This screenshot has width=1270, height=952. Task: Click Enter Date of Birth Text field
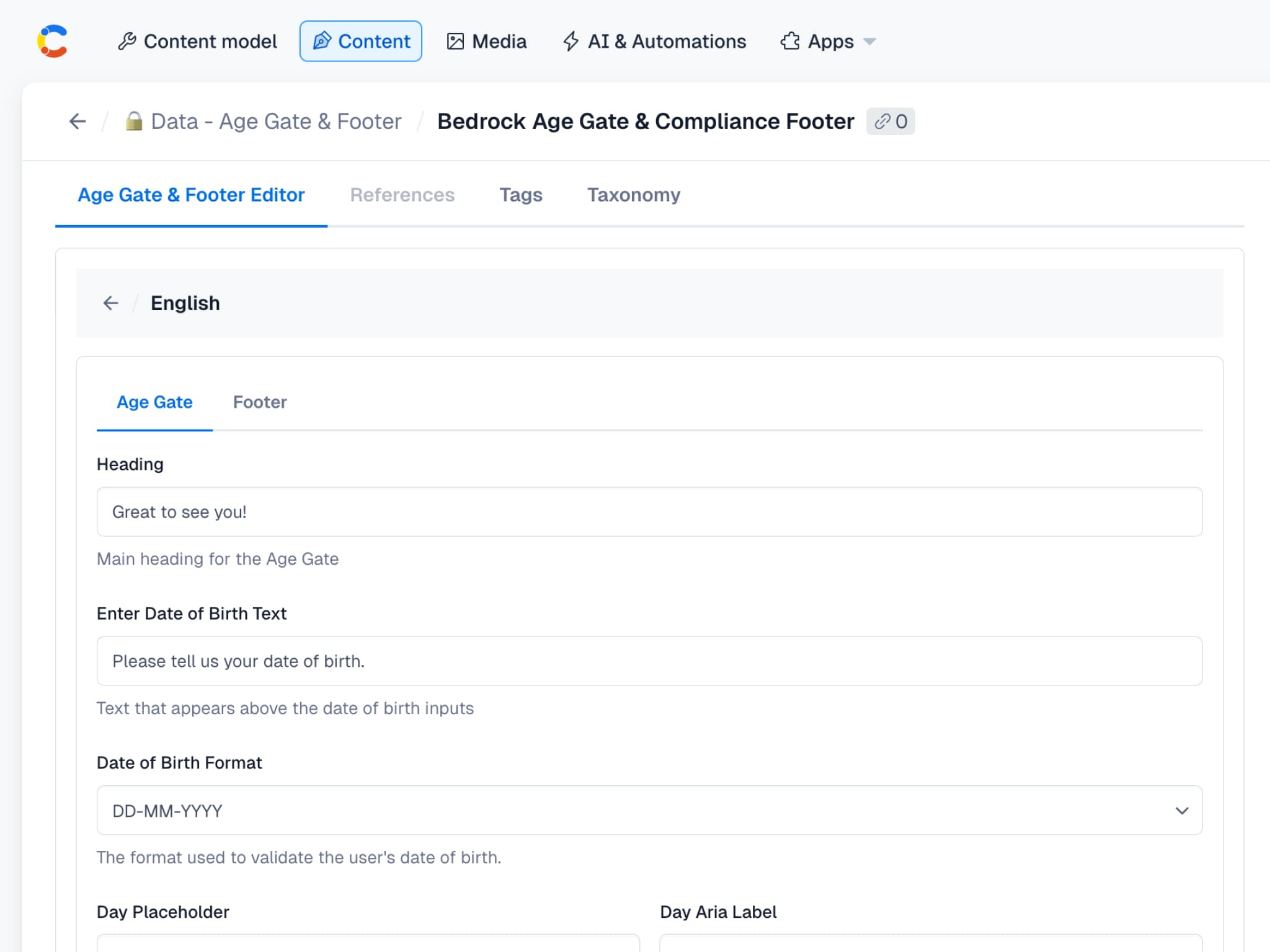[649, 661]
